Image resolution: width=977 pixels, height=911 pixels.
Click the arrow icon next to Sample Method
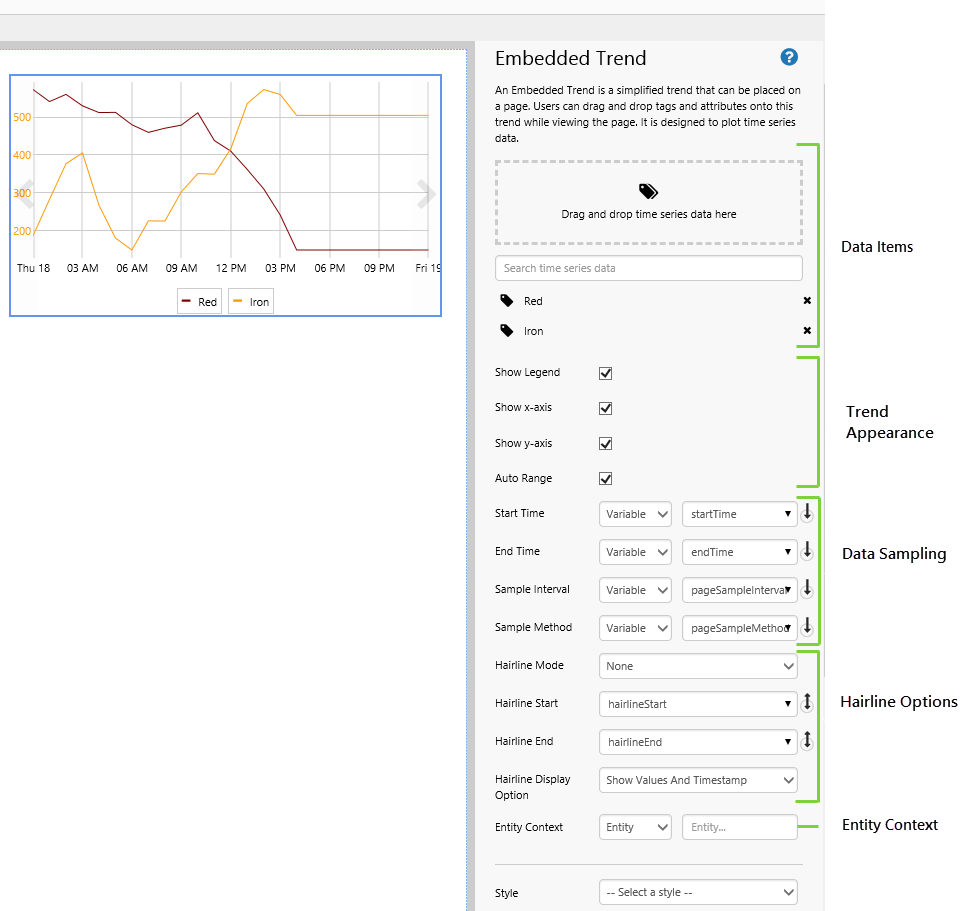point(807,627)
